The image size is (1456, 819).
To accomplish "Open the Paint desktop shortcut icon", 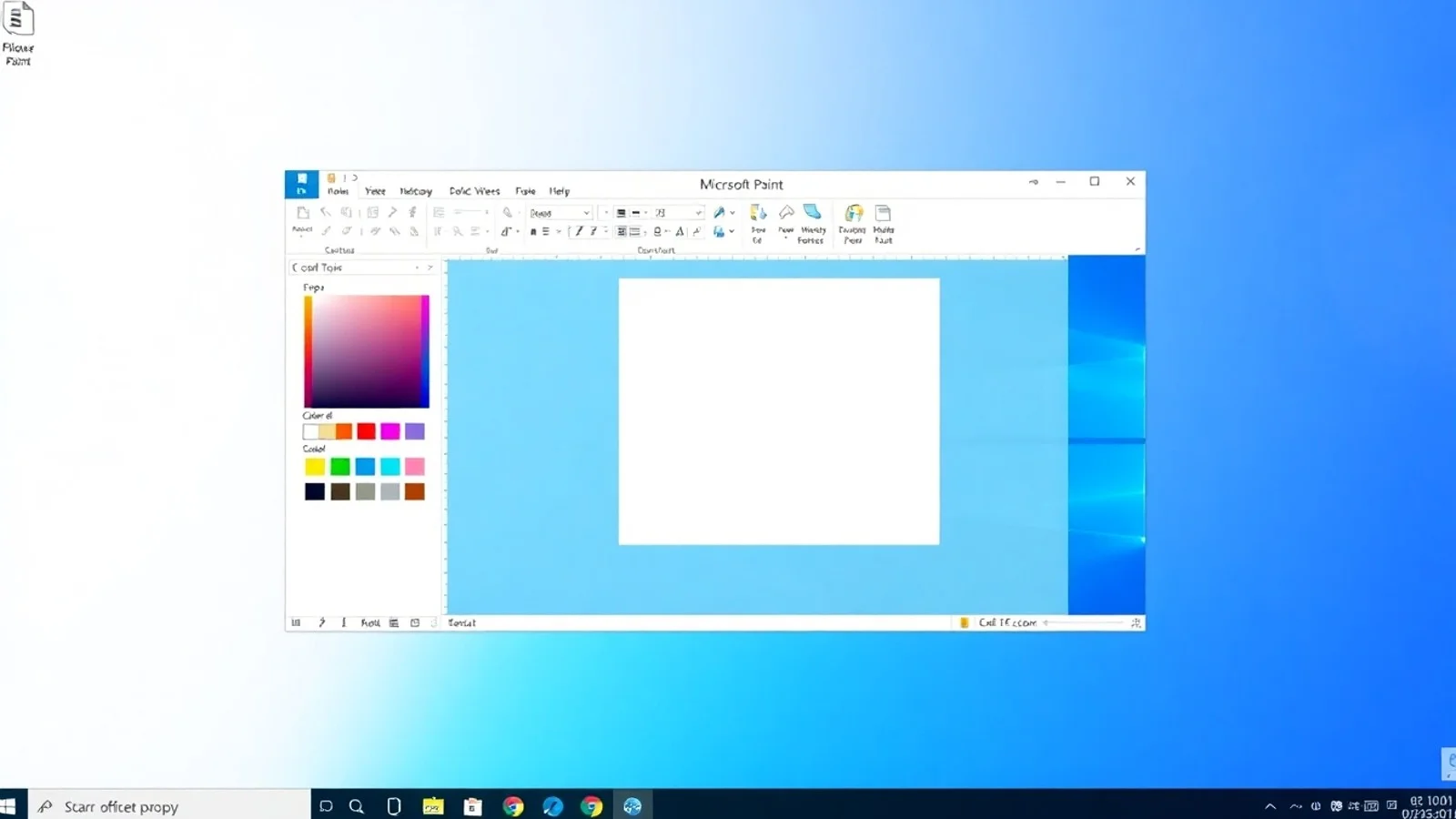I will (x=18, y=34).
